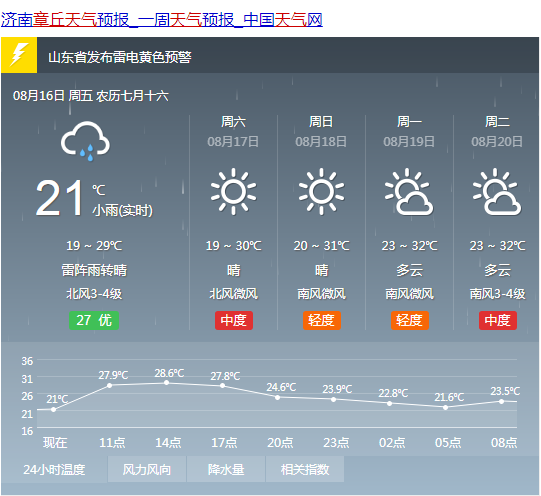This screenshot has height=496, width=541.
Task: Switch to the 风力风向 tab
Action: tap(147, 469)
